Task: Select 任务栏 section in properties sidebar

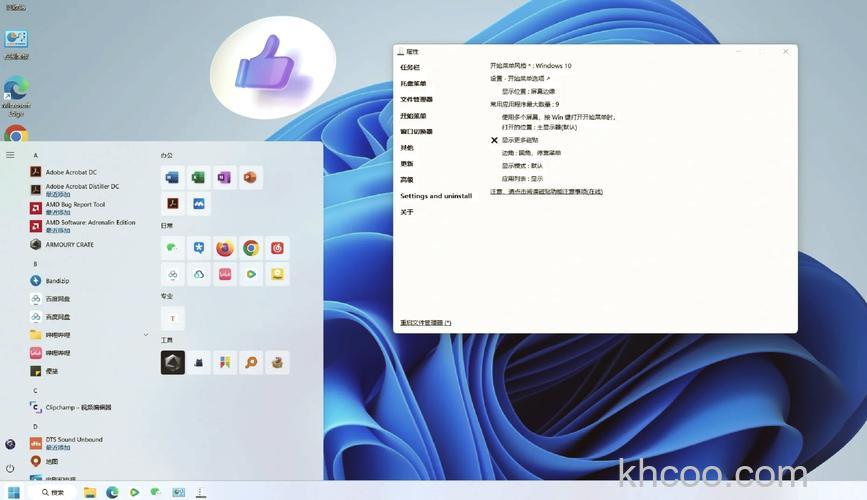Action: pyautogui.click(x=410, y=67)
